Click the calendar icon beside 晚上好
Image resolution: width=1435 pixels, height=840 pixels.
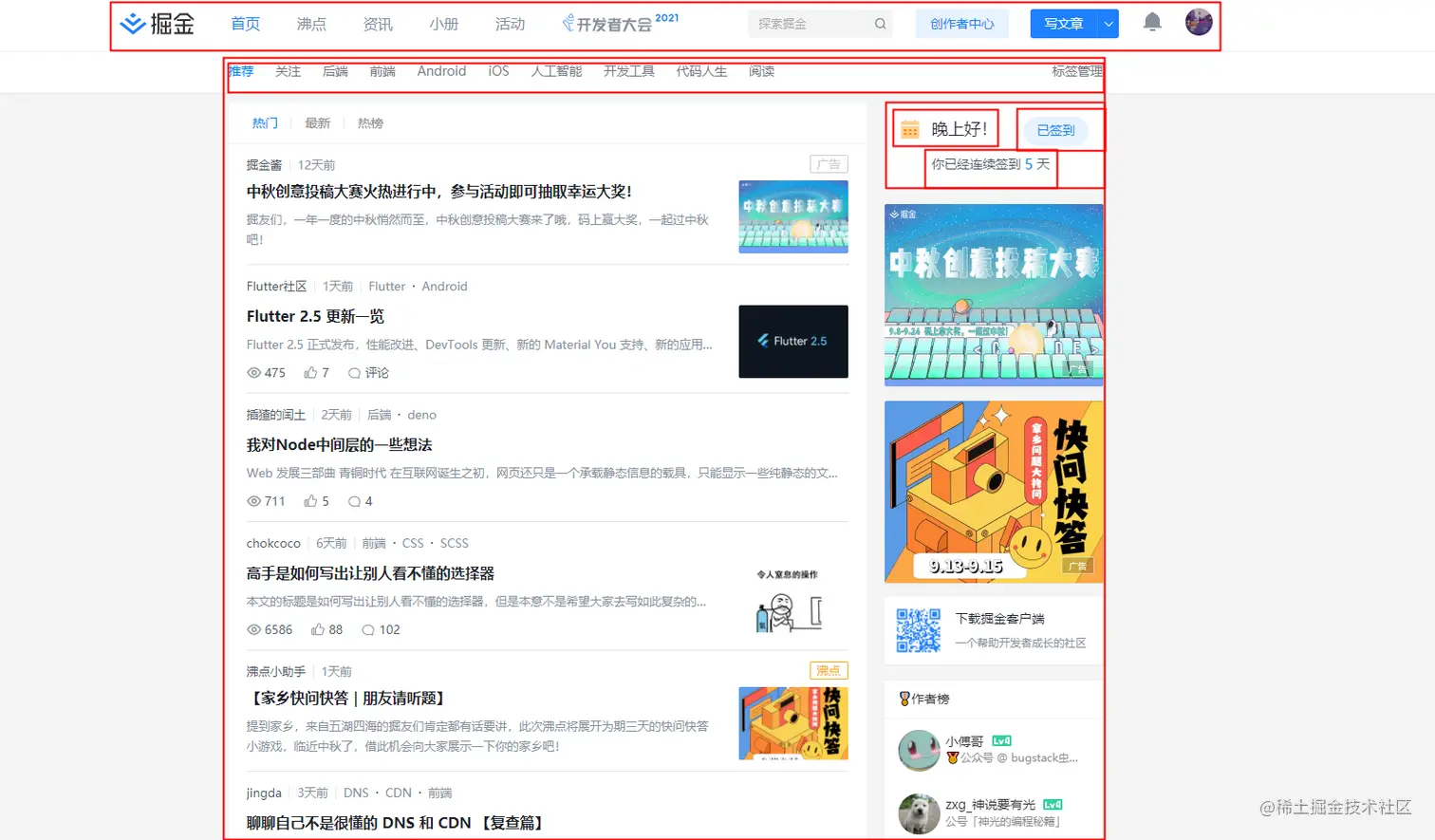pos(910,129)
